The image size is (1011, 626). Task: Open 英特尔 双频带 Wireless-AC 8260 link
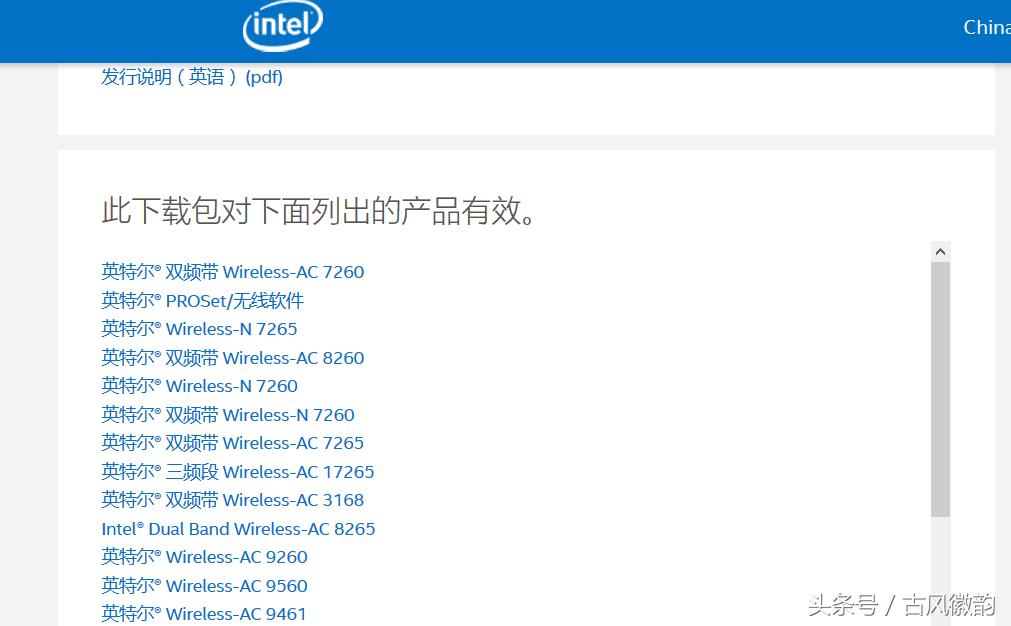(233, 358)
